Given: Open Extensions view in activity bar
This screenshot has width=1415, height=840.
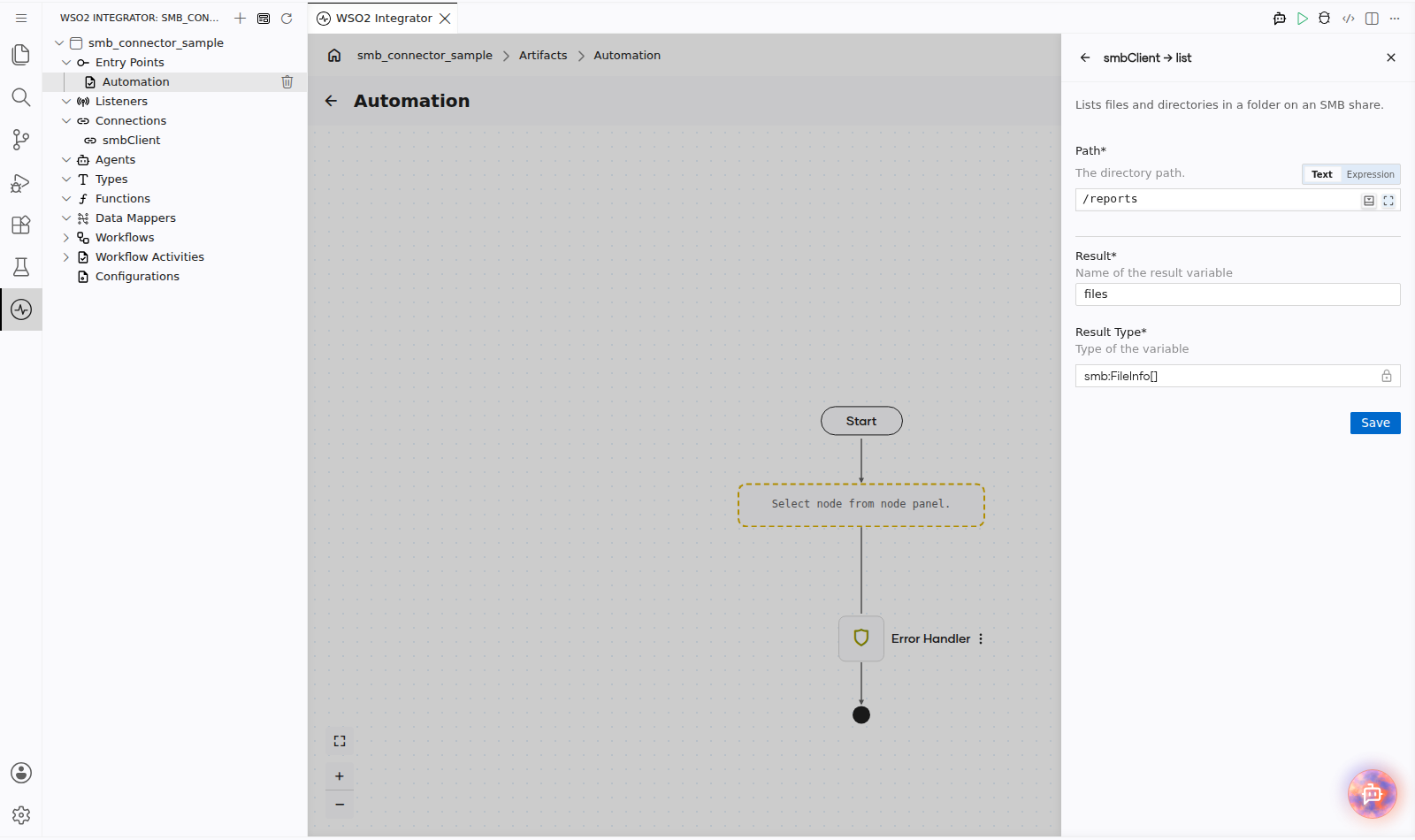Looking at the screenshot, I should 21,225.
